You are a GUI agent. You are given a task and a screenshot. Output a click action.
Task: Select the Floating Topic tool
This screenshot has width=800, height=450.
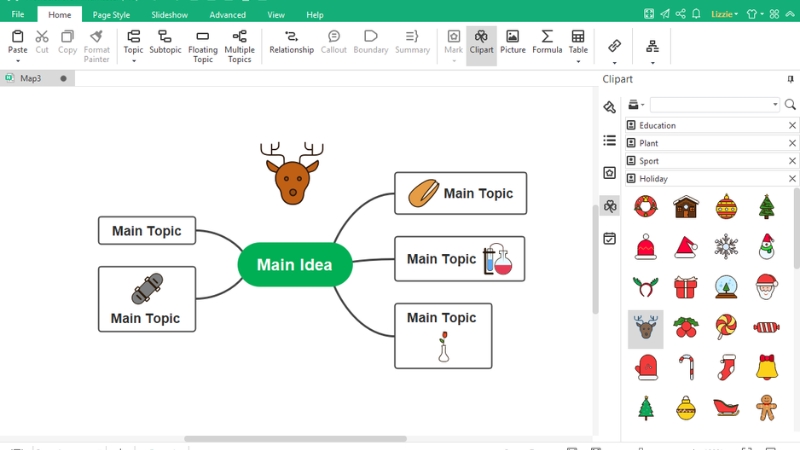point(203,45)
